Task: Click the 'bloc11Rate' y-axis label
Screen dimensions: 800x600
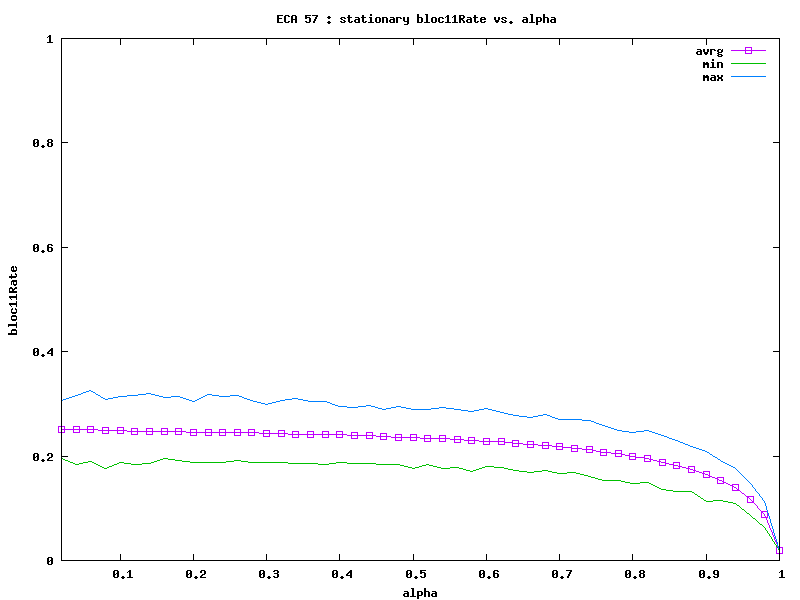Action: click(x=14, y=300)
